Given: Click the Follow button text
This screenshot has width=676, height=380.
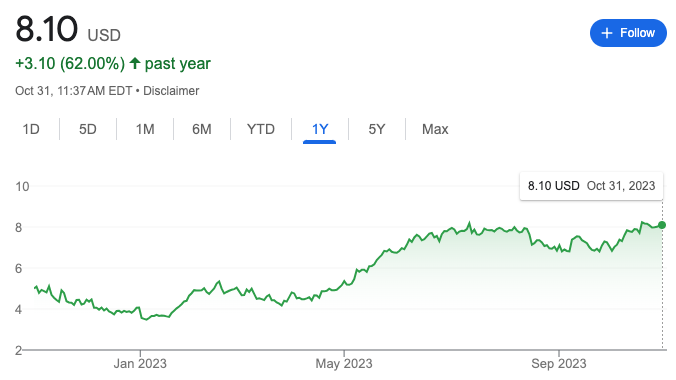Looking at the screenshot, I should pos(637,33).
